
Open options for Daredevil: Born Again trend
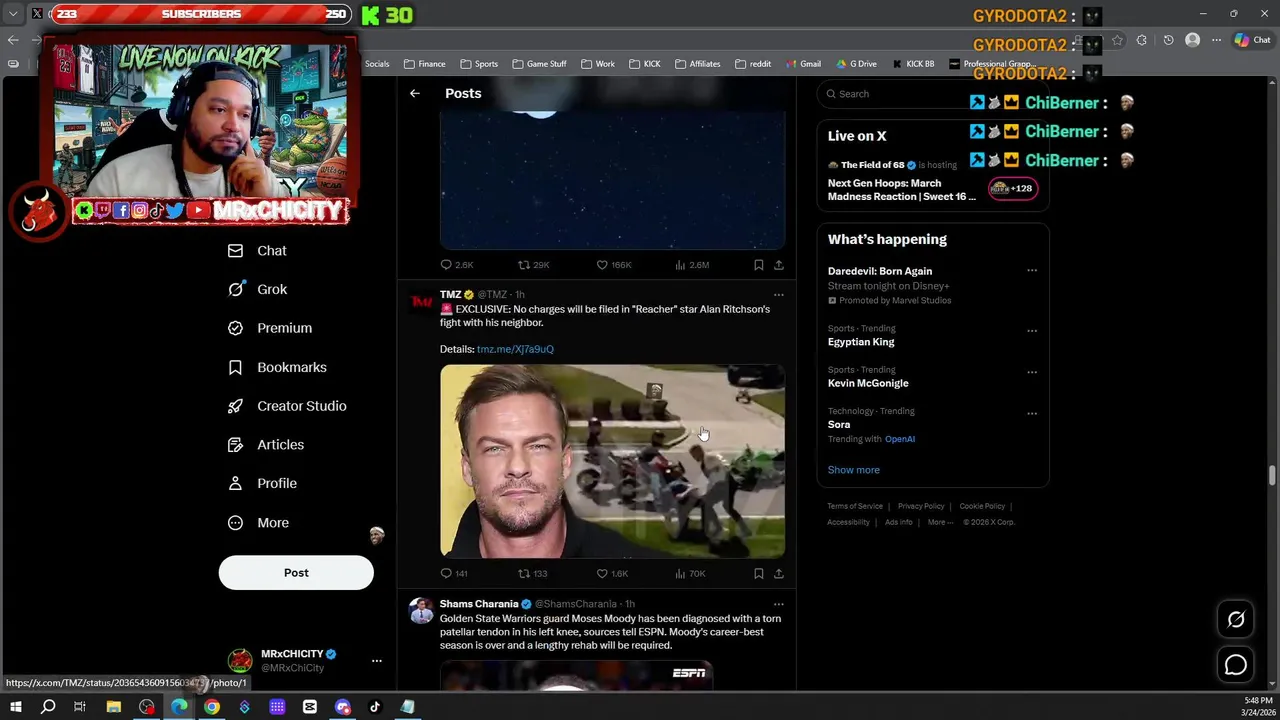[1032, 271]
